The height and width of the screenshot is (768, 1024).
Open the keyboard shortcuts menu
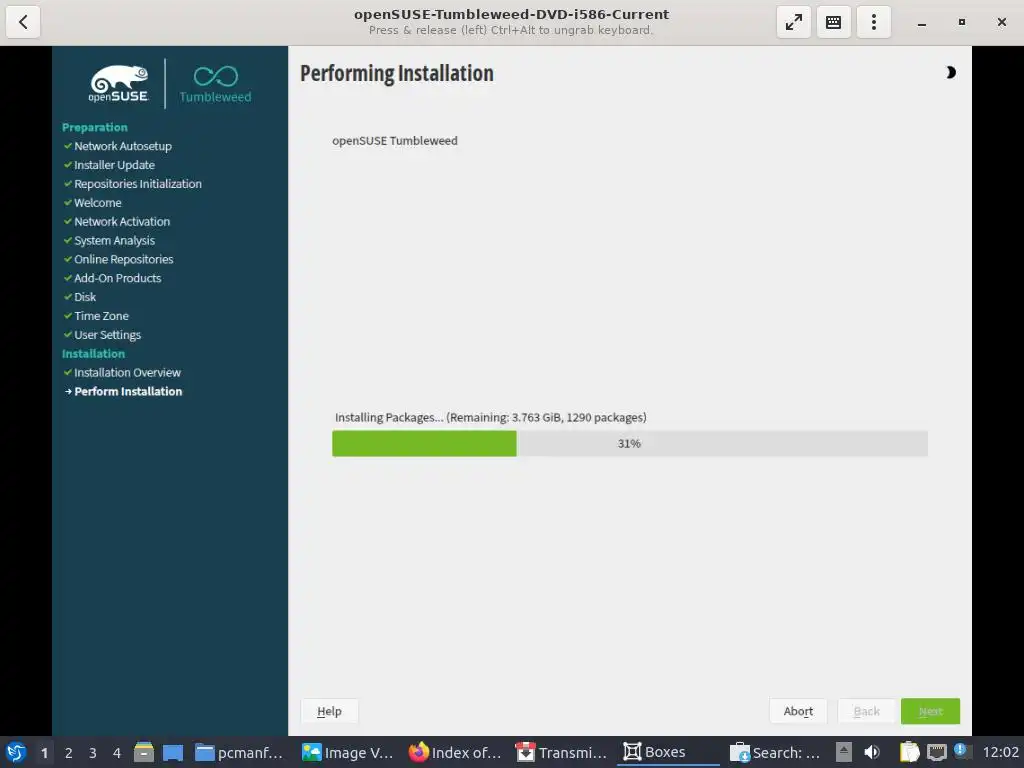[833, 22]
